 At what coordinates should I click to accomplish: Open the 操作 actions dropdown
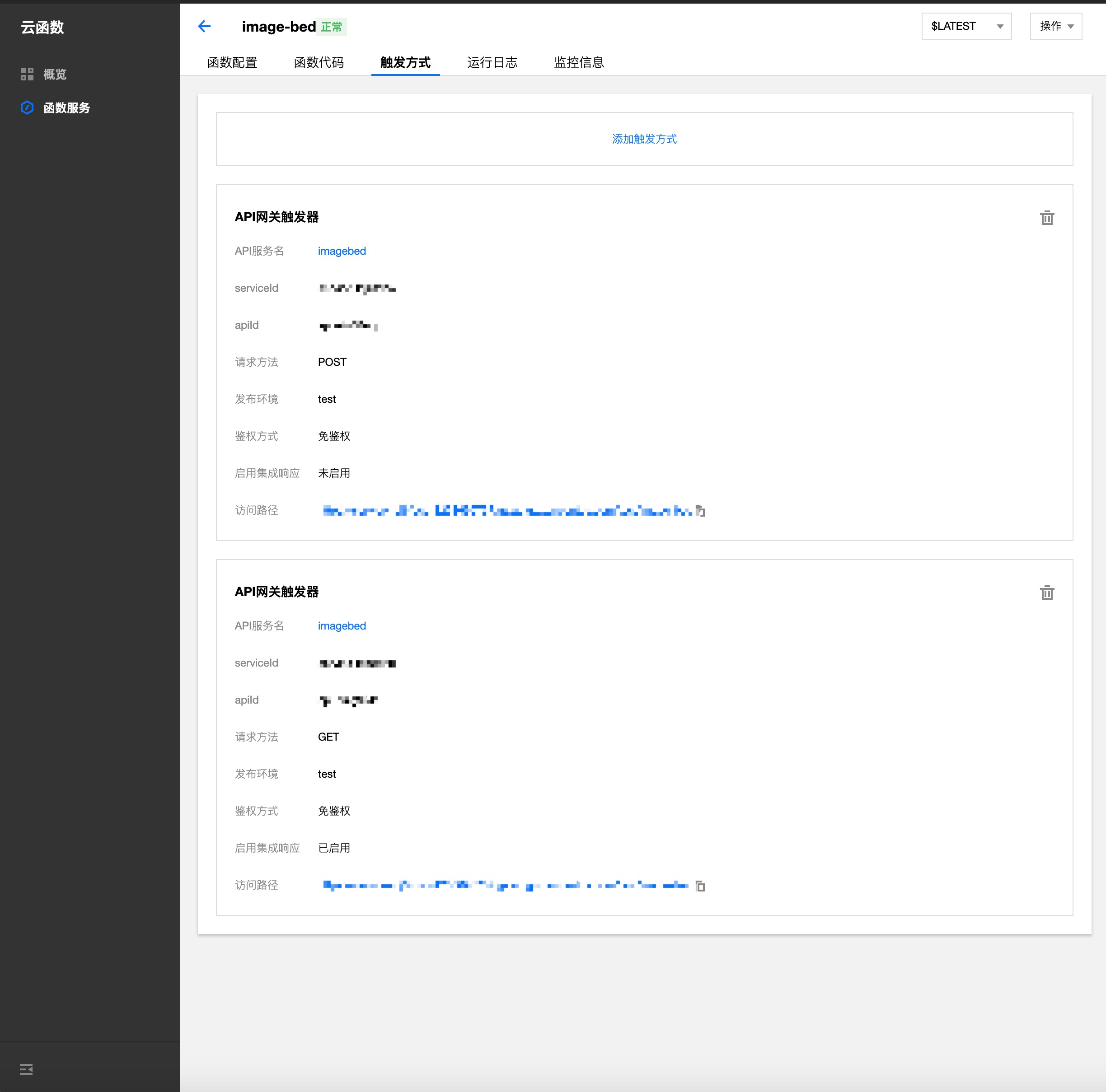coord(1055,26)
